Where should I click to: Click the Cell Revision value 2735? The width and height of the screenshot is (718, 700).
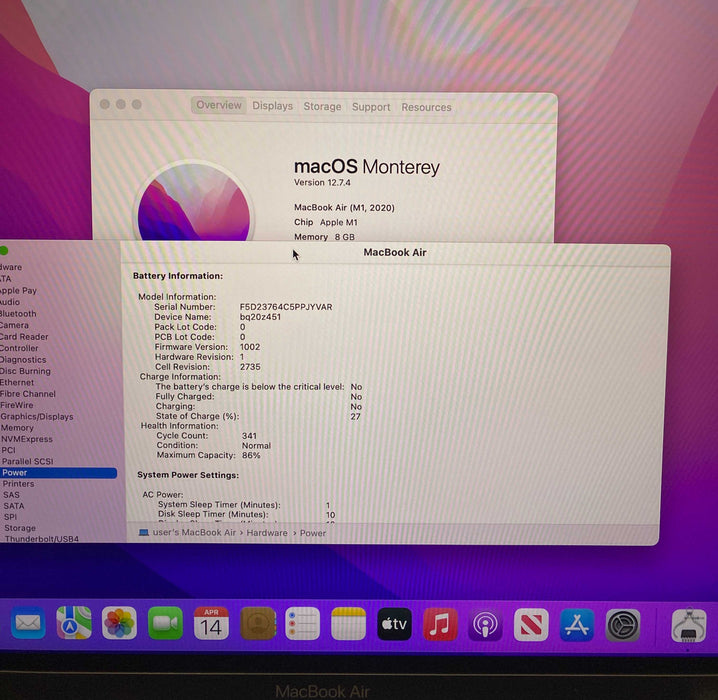250,367
